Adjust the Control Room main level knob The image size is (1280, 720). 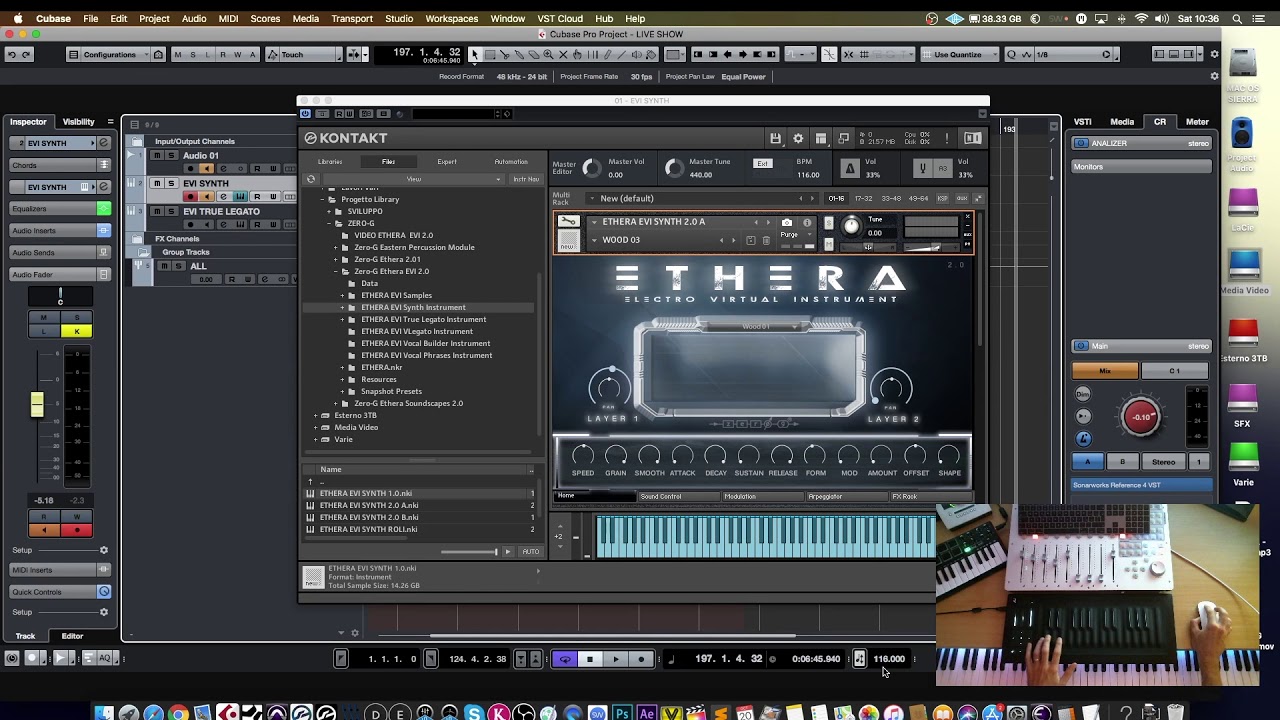tap(1141, 417)
